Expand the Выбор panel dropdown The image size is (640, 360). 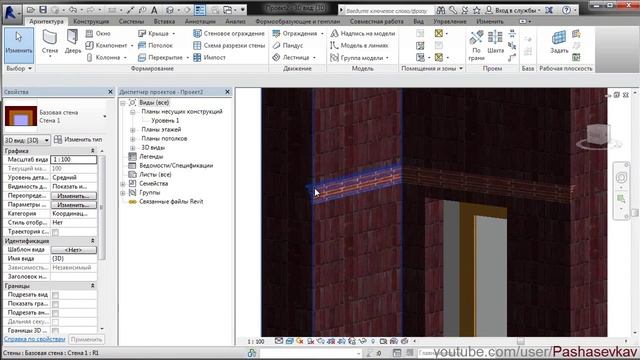pyautogui.click(x=30, y=69)
